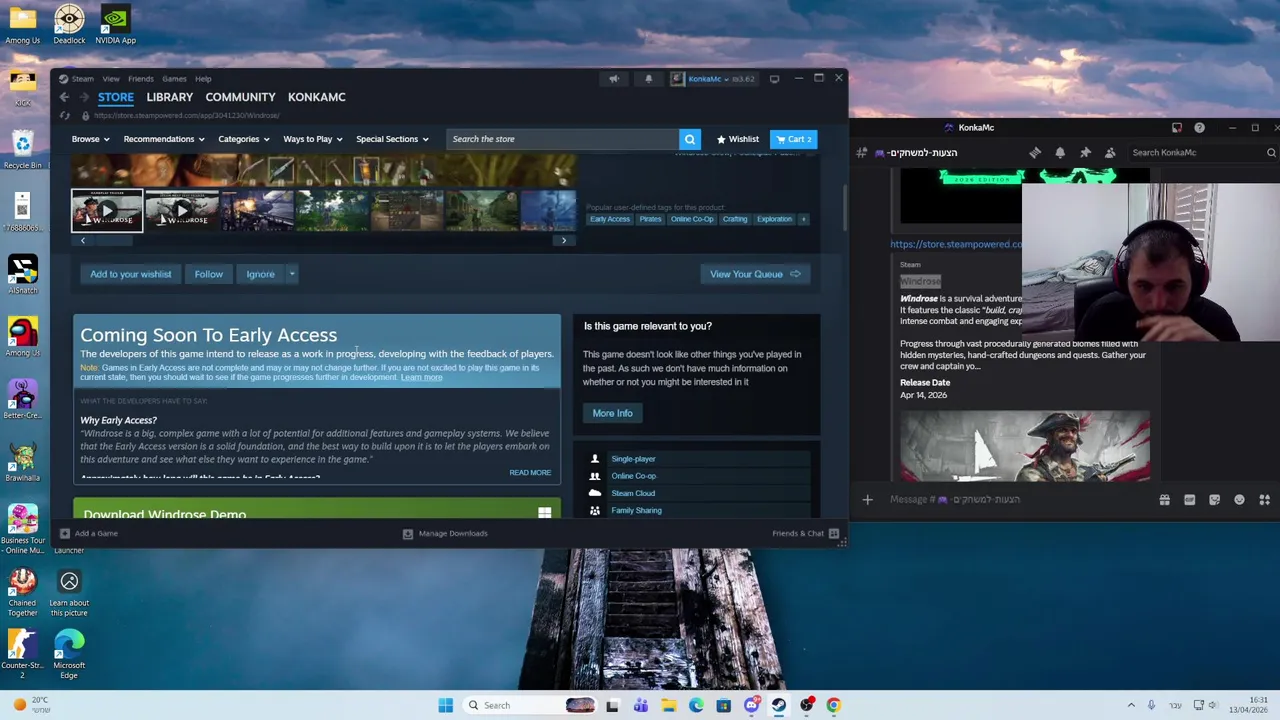This screenshot has width=1280, height=720.
Task: Show hidden system tray icons chevron
Action: click(1131, 705)
